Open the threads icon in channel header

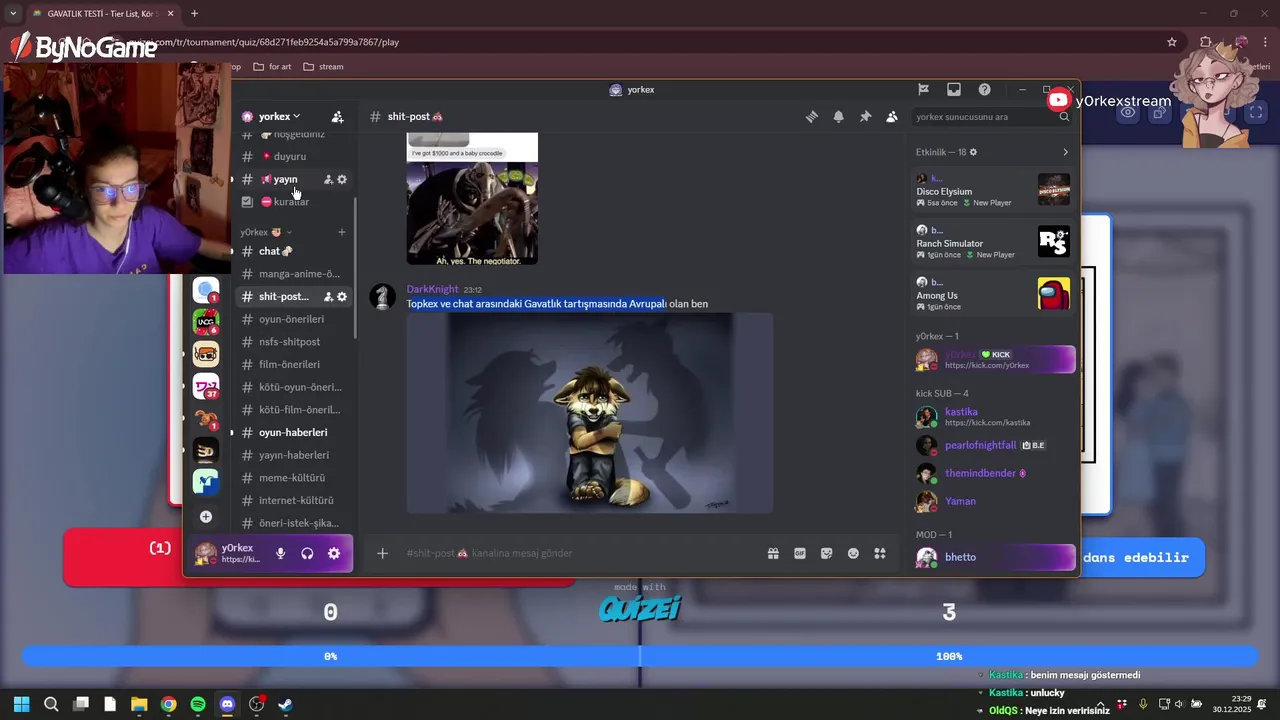click(812, 117)
